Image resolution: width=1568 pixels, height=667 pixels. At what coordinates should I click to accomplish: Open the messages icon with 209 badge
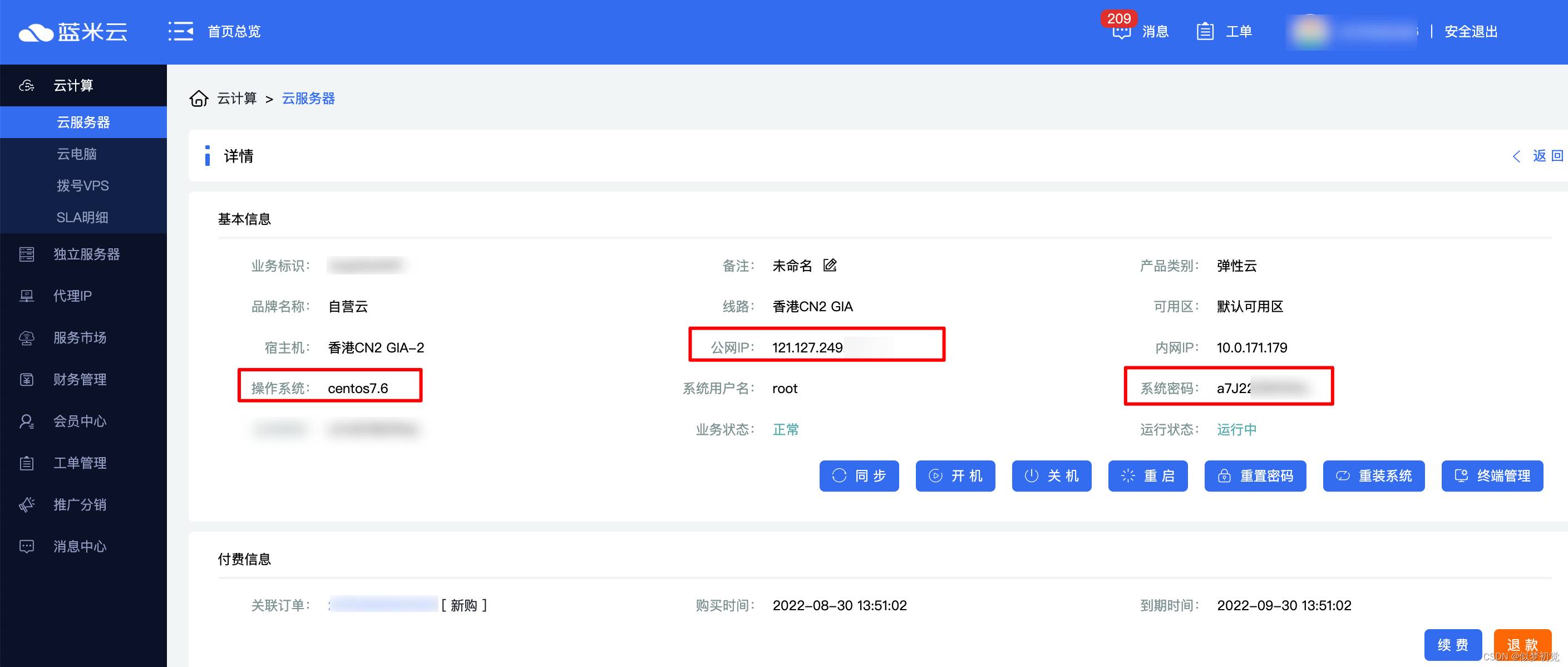[x=1121, y=31]
